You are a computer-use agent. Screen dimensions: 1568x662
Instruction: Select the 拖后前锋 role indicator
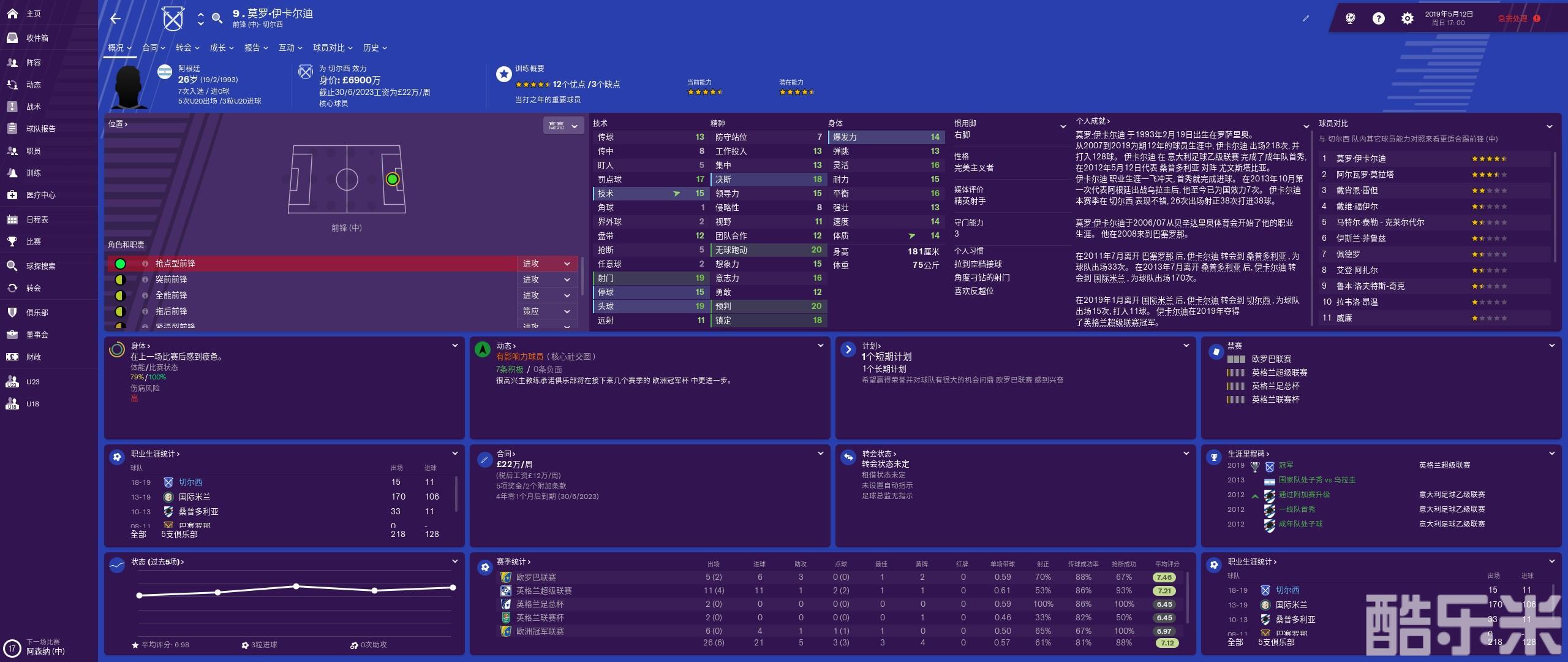pyautogui.click(x=120, y=311)
